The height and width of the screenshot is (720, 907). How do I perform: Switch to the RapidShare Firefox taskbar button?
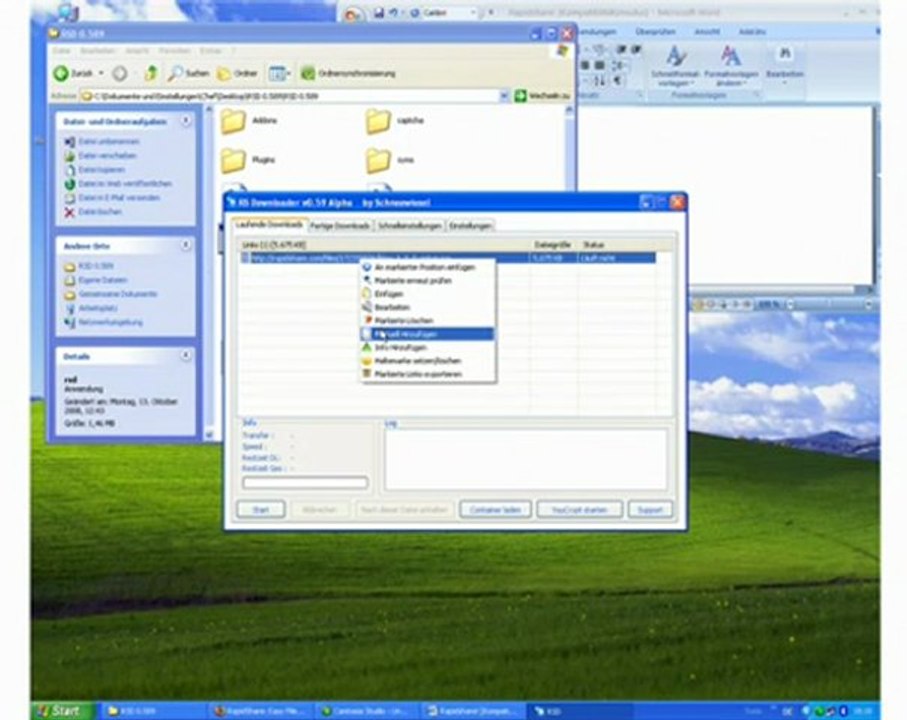[x=262, y=711]
